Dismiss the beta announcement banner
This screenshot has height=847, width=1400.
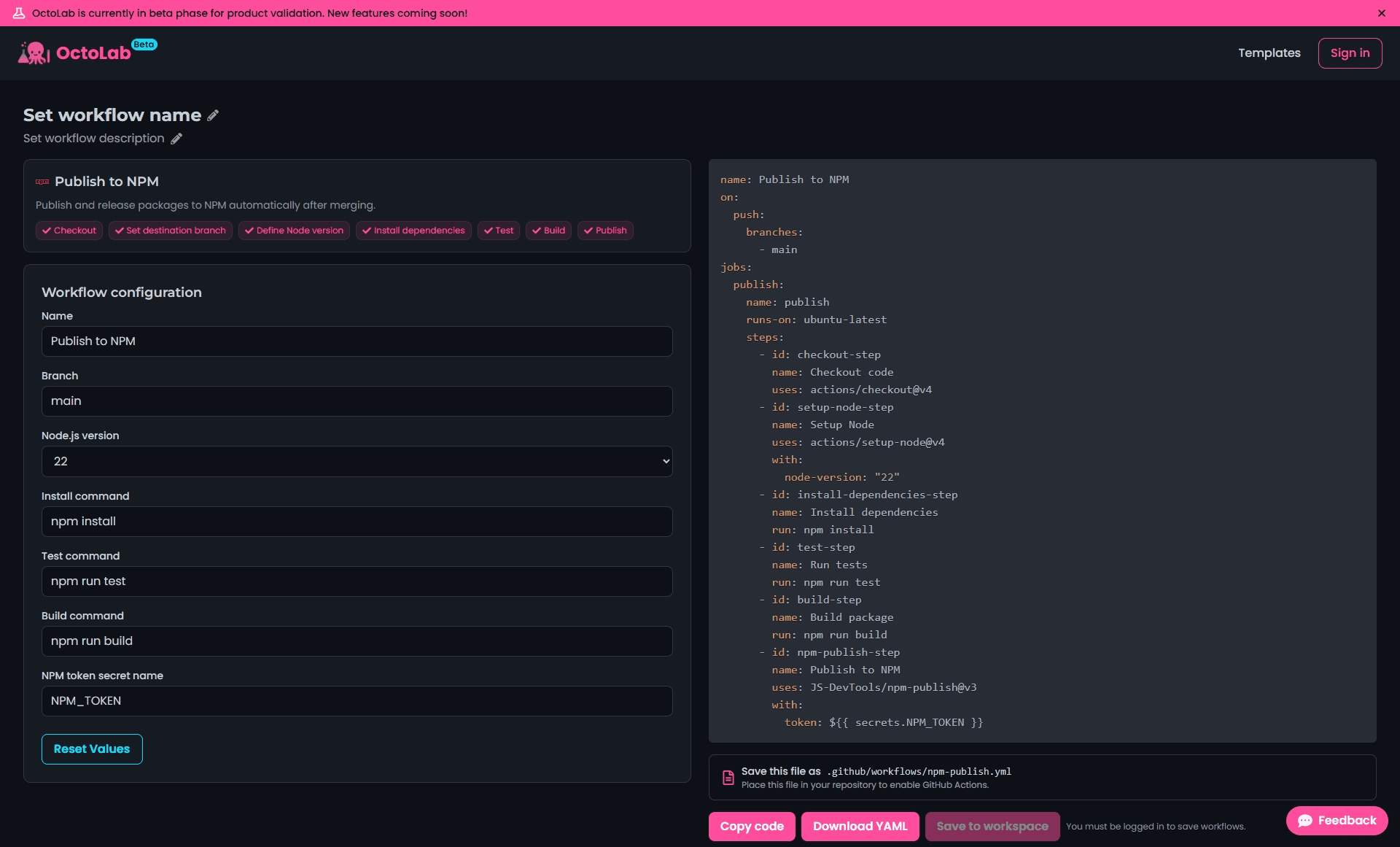point(1382,13)
